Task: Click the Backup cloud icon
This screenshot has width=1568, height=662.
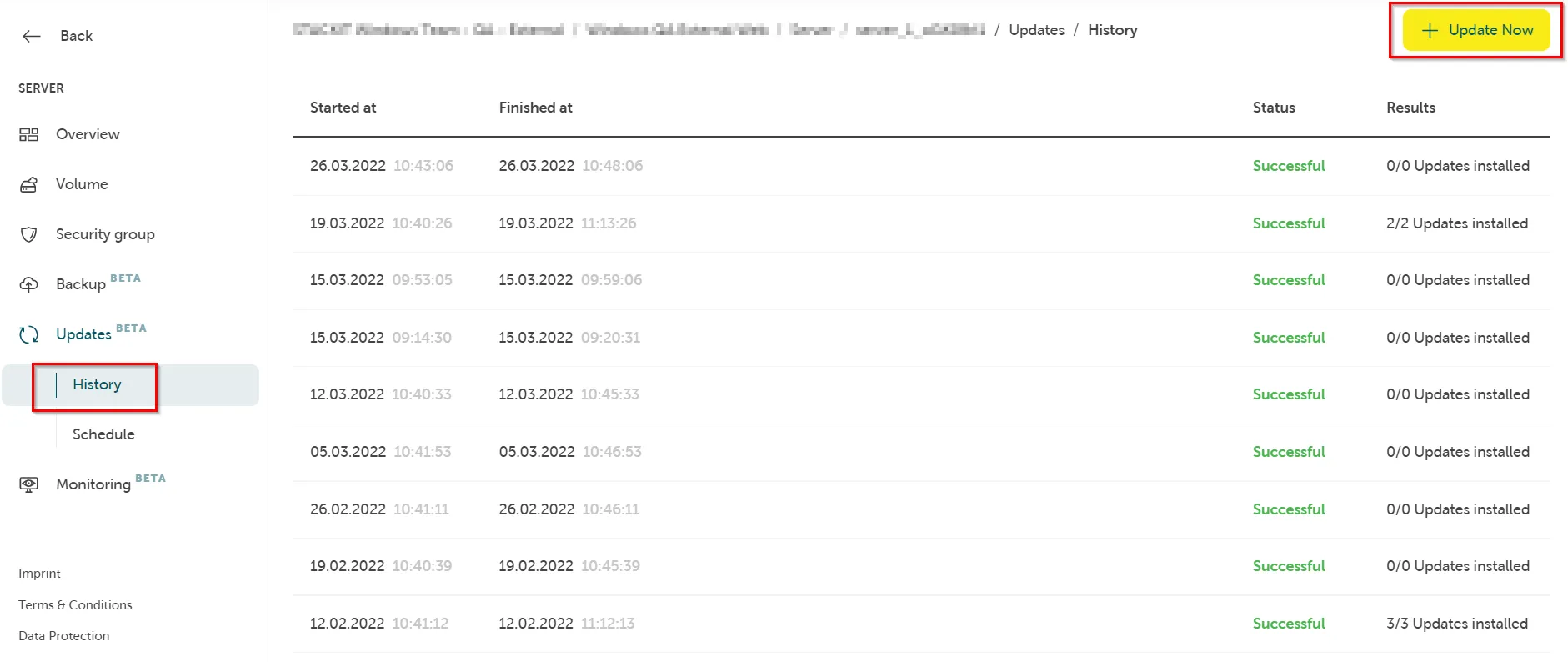Action: coord(29,284)
